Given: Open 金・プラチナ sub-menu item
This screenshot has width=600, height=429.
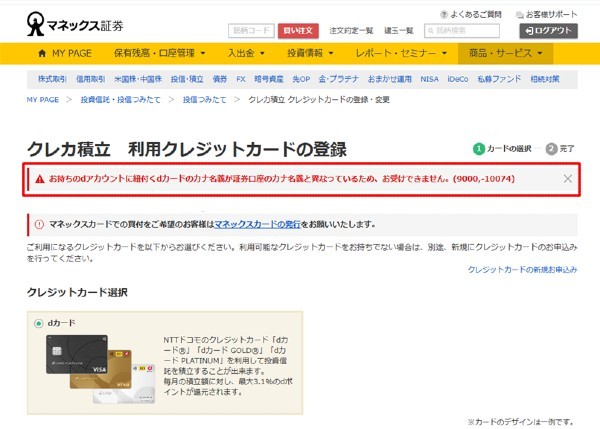Looking at the screenshot, I should click(339, 79).
